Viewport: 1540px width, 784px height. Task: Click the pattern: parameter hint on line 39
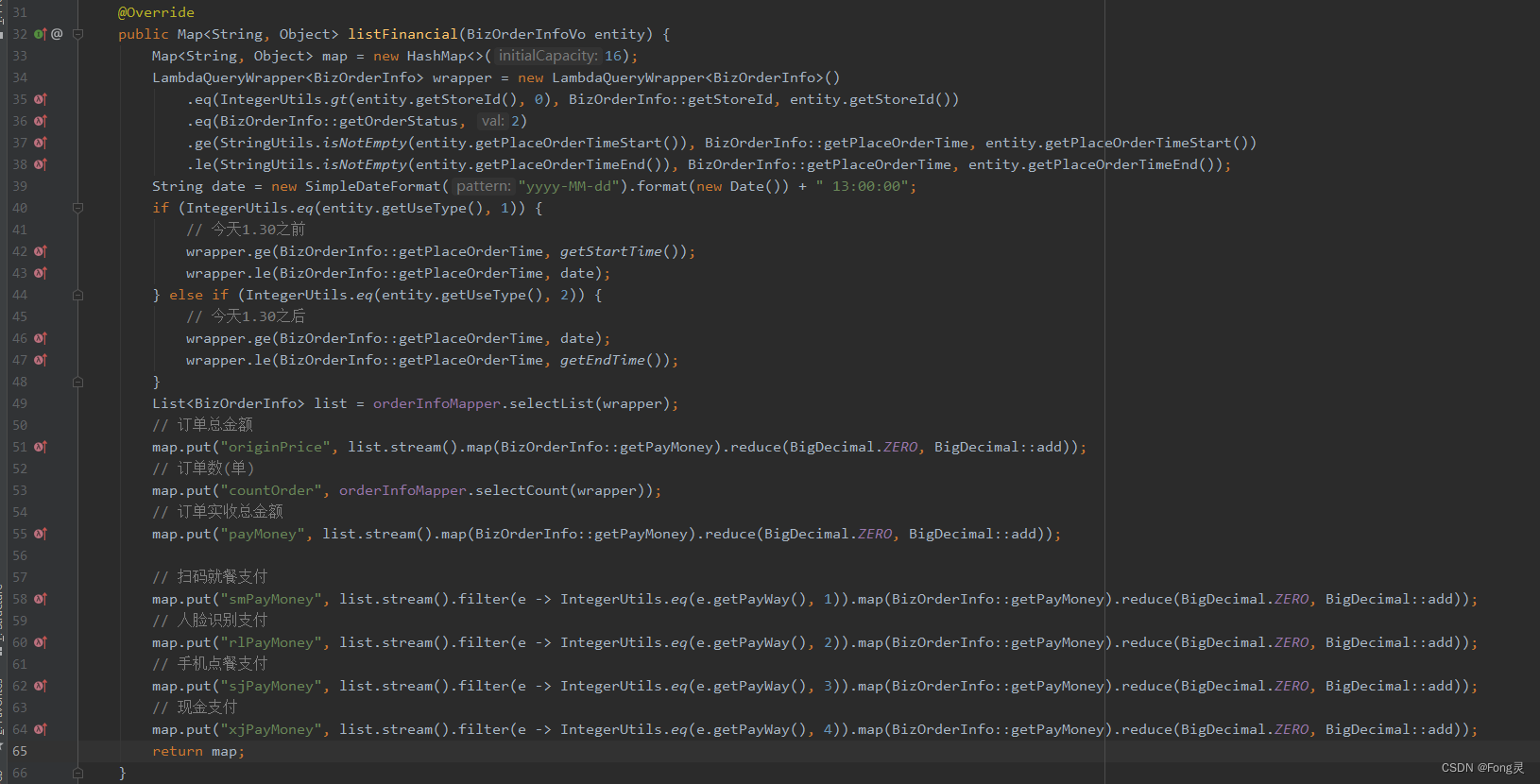point(483,186)
